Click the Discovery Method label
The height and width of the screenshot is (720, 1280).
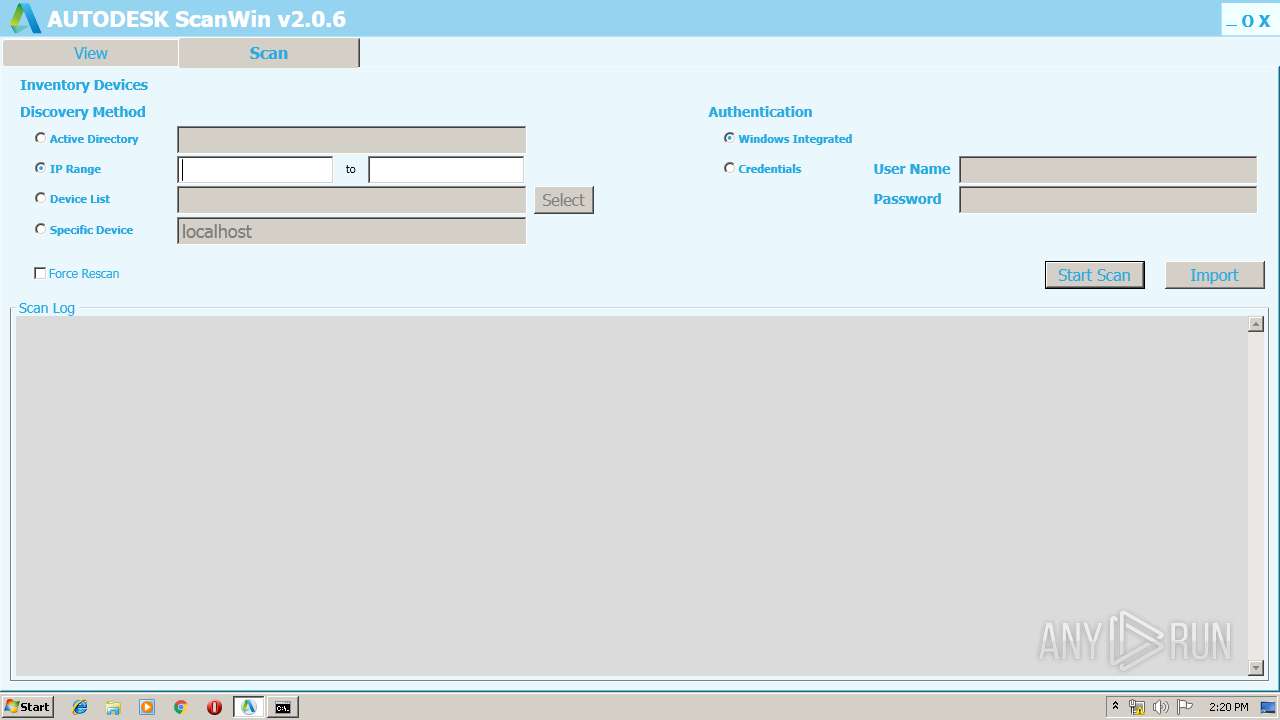(83, 112)
